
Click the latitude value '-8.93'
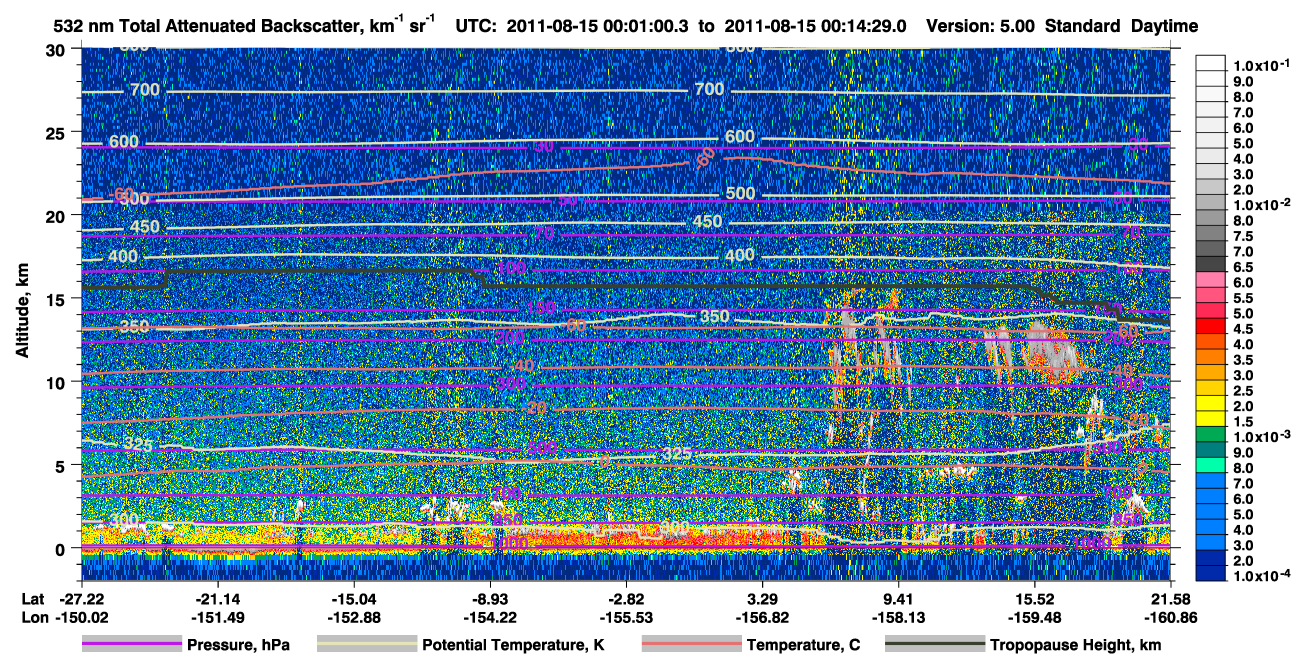(490, 597)
